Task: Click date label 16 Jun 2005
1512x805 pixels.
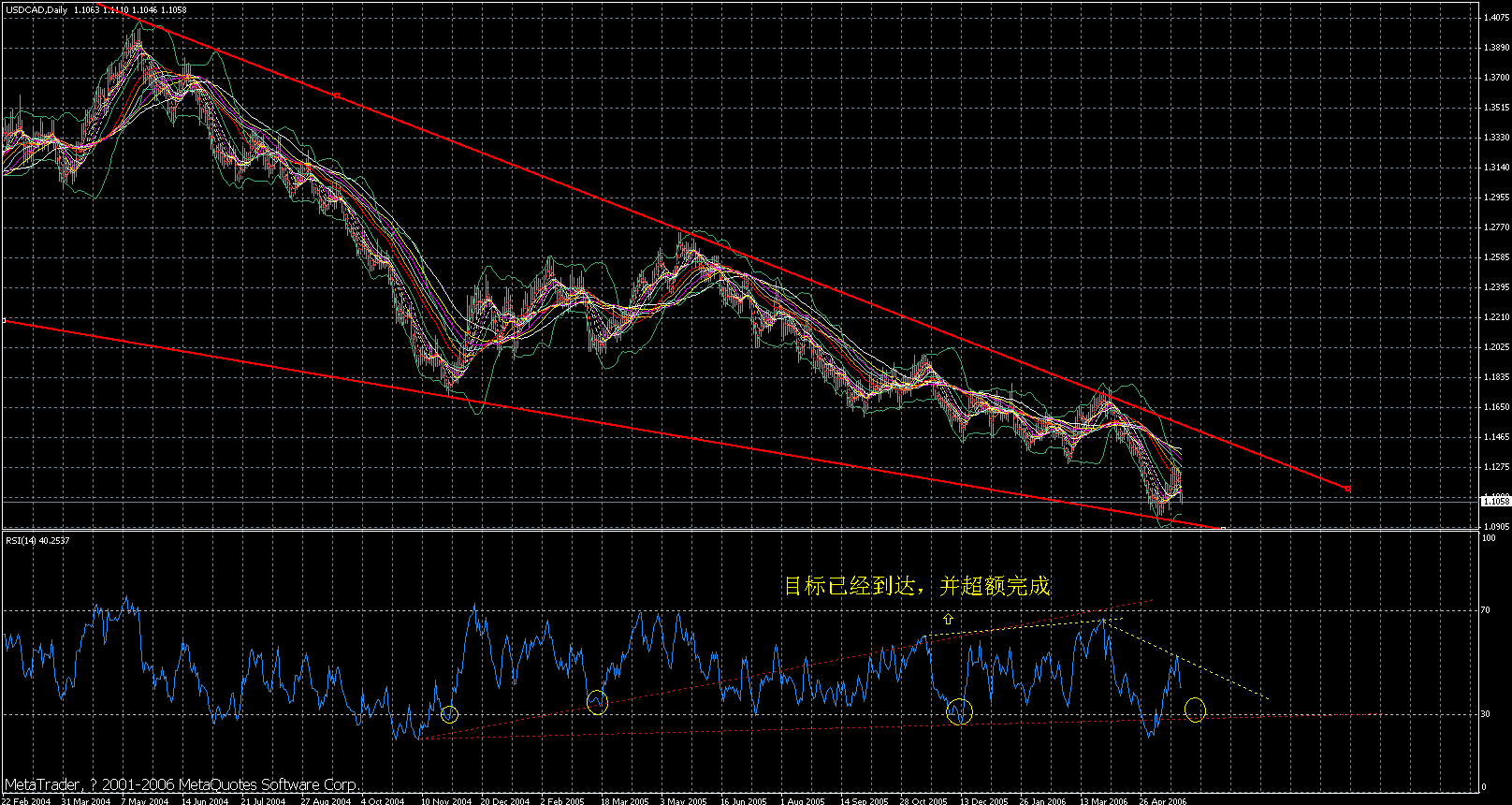Action: click(x=745, y=800)
